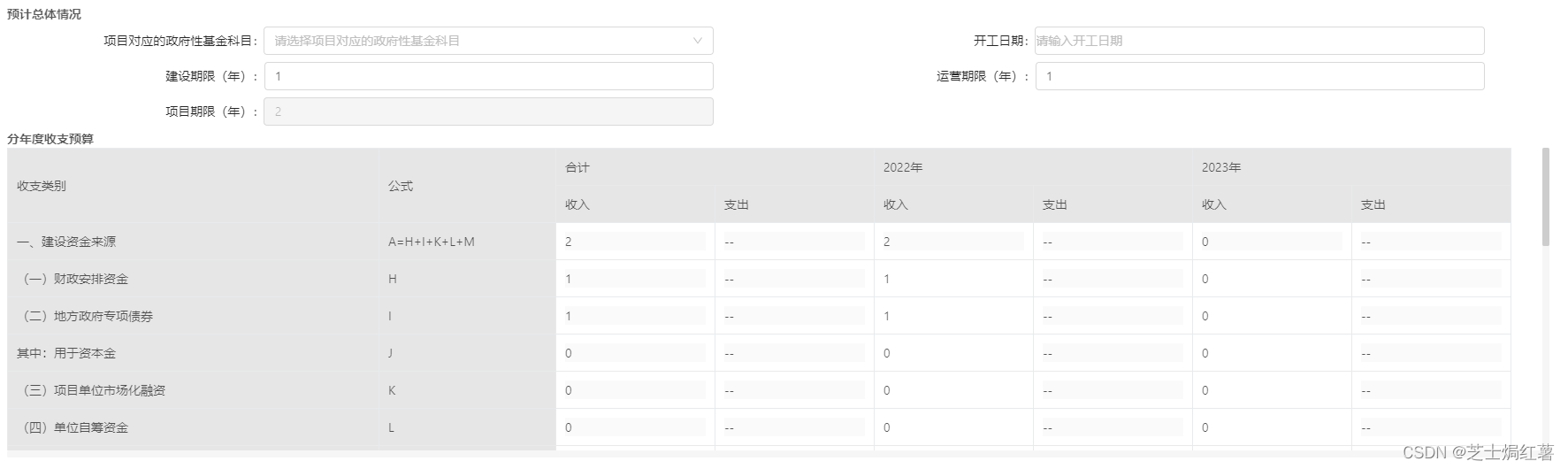Viewport: 1568px width, 469px height.
Task: Click the 运营期限（年）input field
Action: 1258,76
